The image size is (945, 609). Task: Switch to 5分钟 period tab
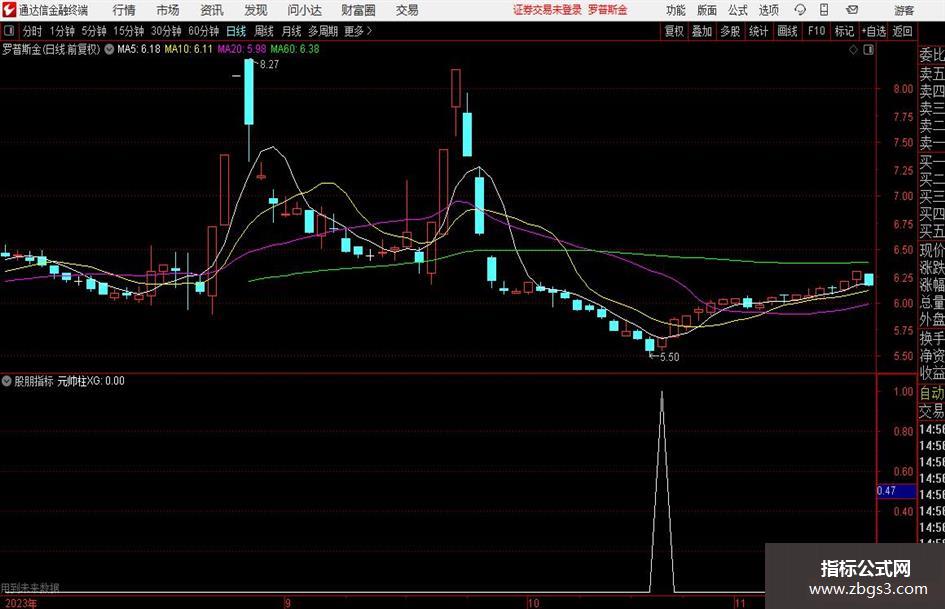point(94,31)
